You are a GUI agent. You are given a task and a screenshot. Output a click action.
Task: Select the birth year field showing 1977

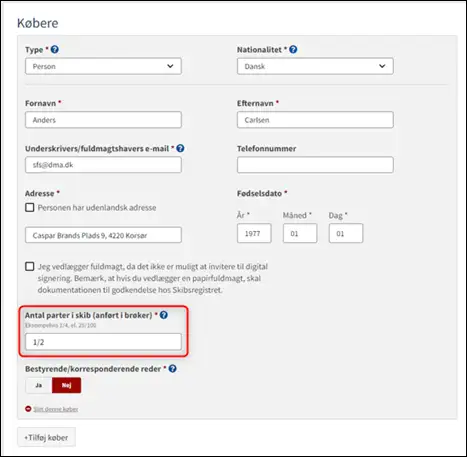pos(254,233)
